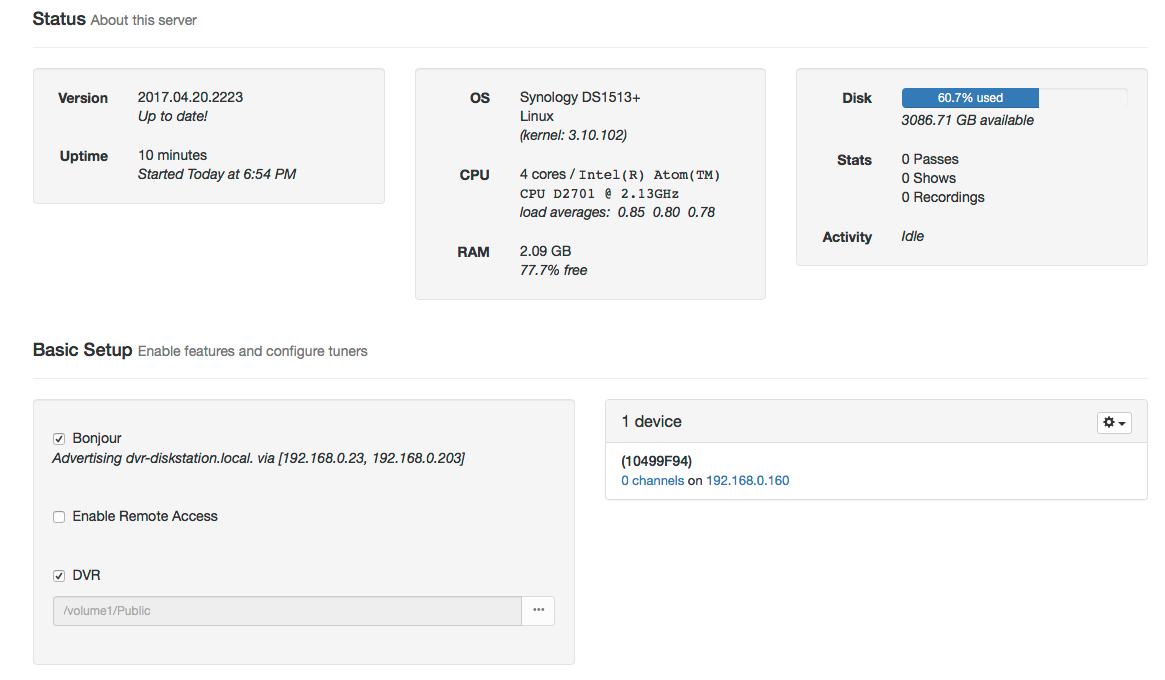Screen dimensions: 1165x680
Task: Select the 0 Recordings stat
Action: tap(943, 198)
